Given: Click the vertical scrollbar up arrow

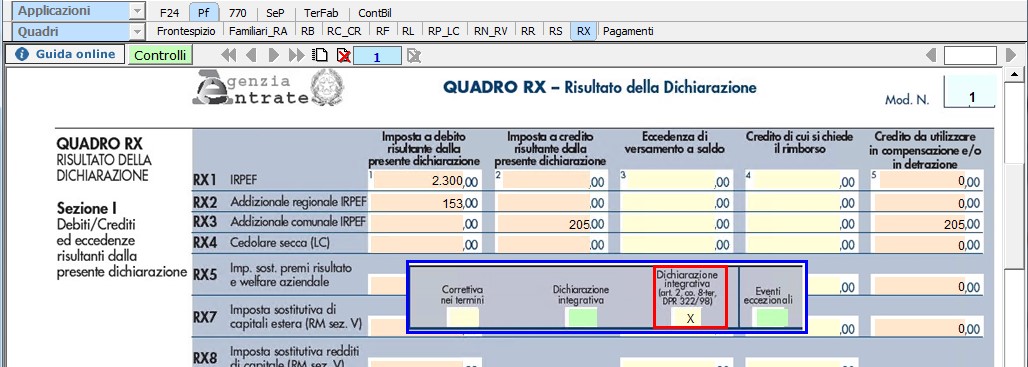Looking at the screenshot, I should coord(1014,74).
